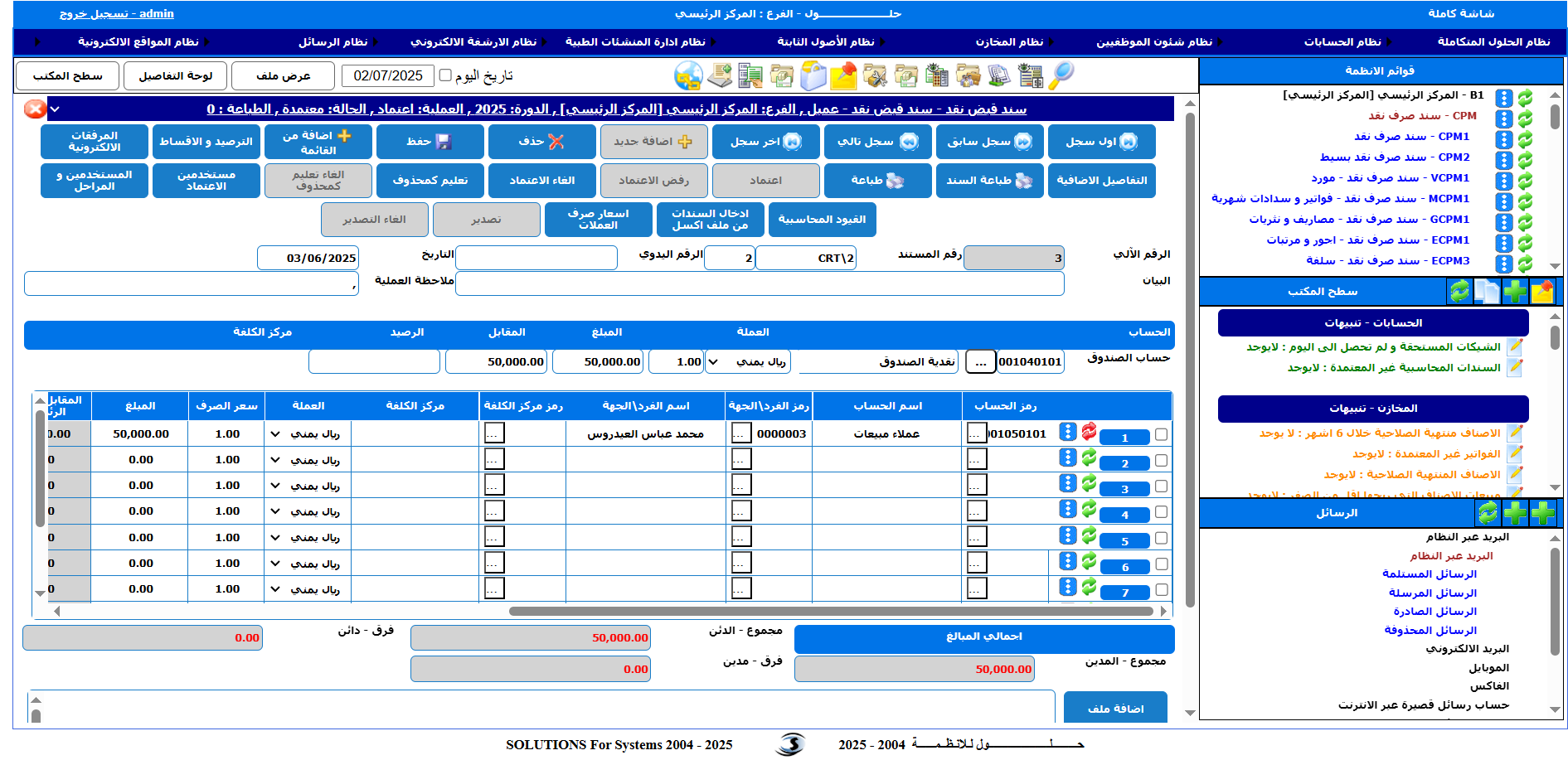Image resolution: width=1568 pixels, height=760 pixels.
Task: Click the stamp documents toolbar icon
Action: click(999, 75)
